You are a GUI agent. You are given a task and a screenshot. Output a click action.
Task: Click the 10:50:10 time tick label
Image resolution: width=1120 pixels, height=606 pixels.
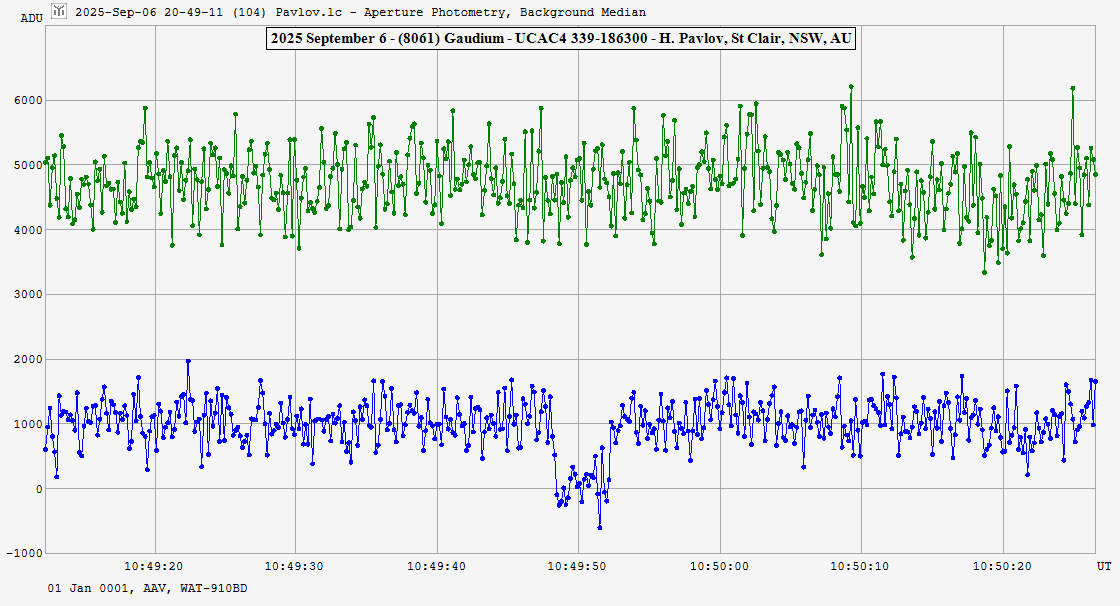tap(861, 566)
